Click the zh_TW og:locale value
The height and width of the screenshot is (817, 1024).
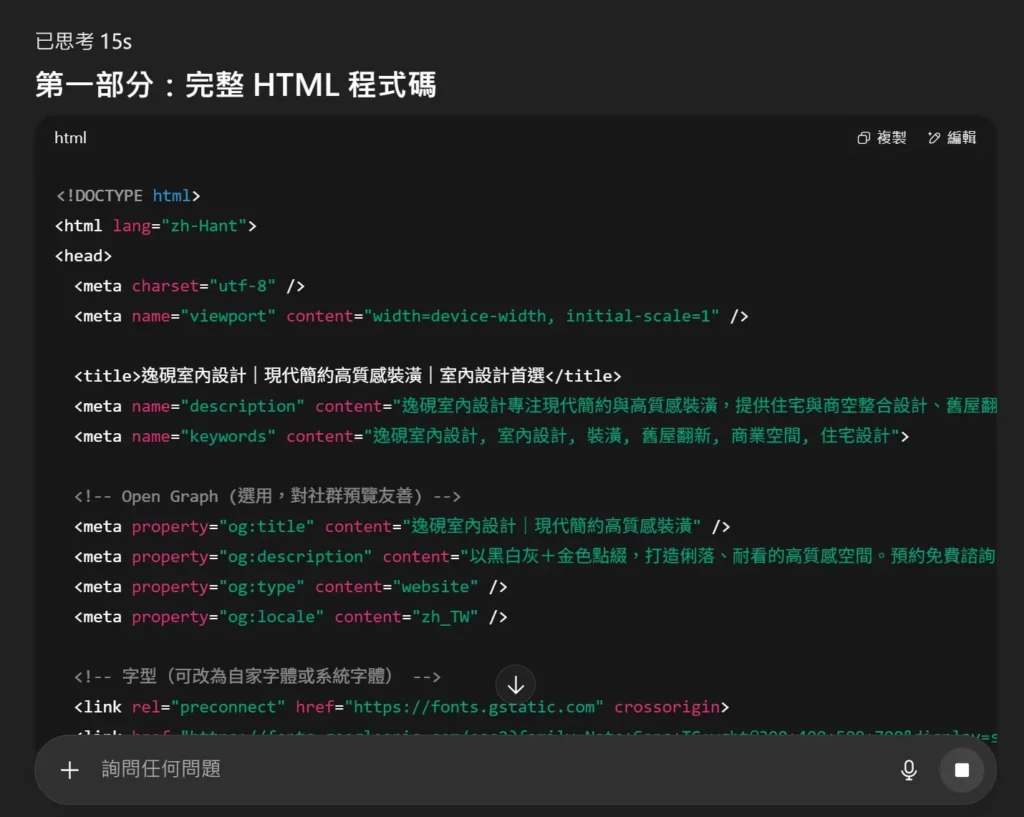tap(439, 616)
